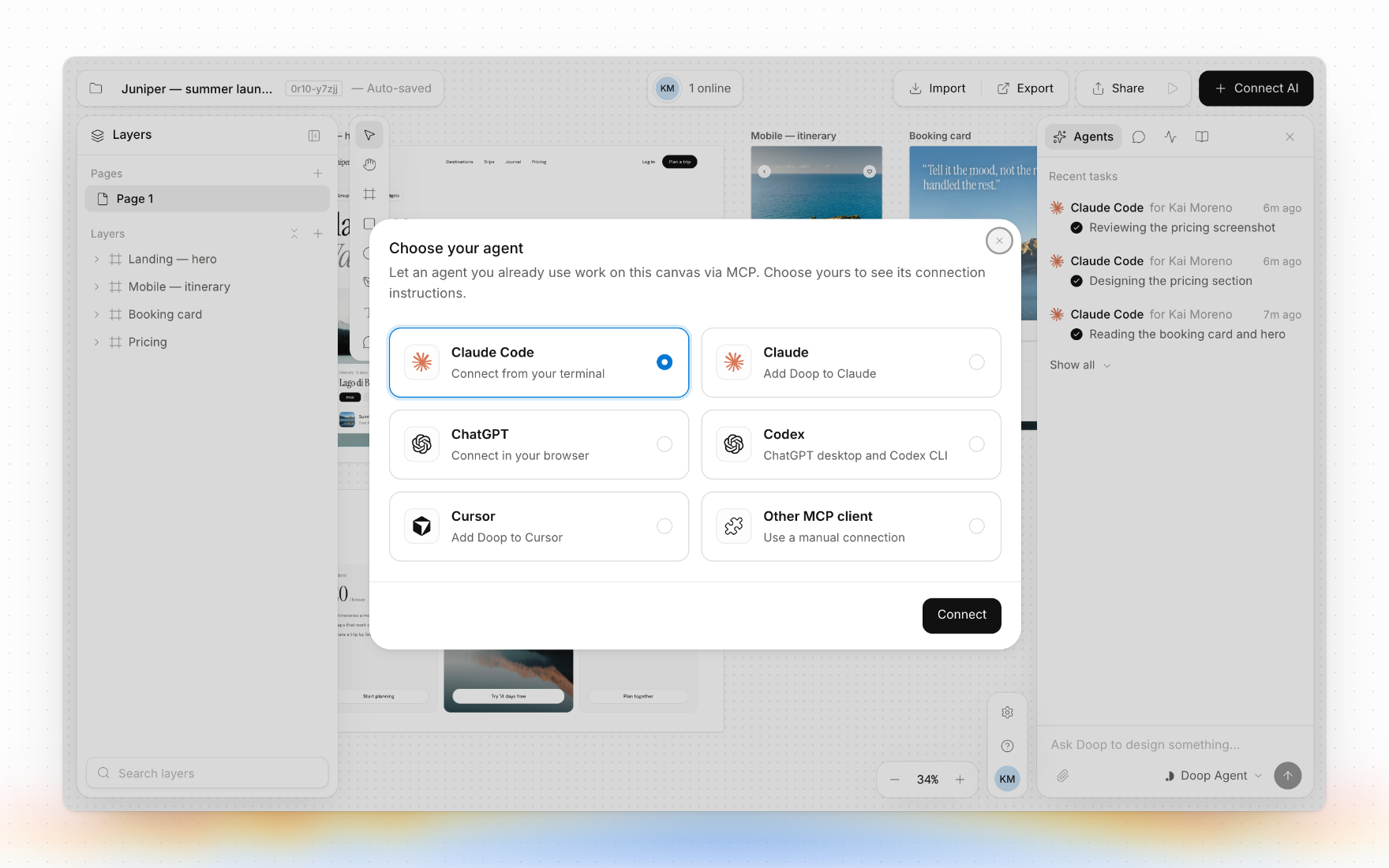Screen dimensions: 1389x868
Task: Click the attach file paperclip icon
Action: coord(1063,776)
